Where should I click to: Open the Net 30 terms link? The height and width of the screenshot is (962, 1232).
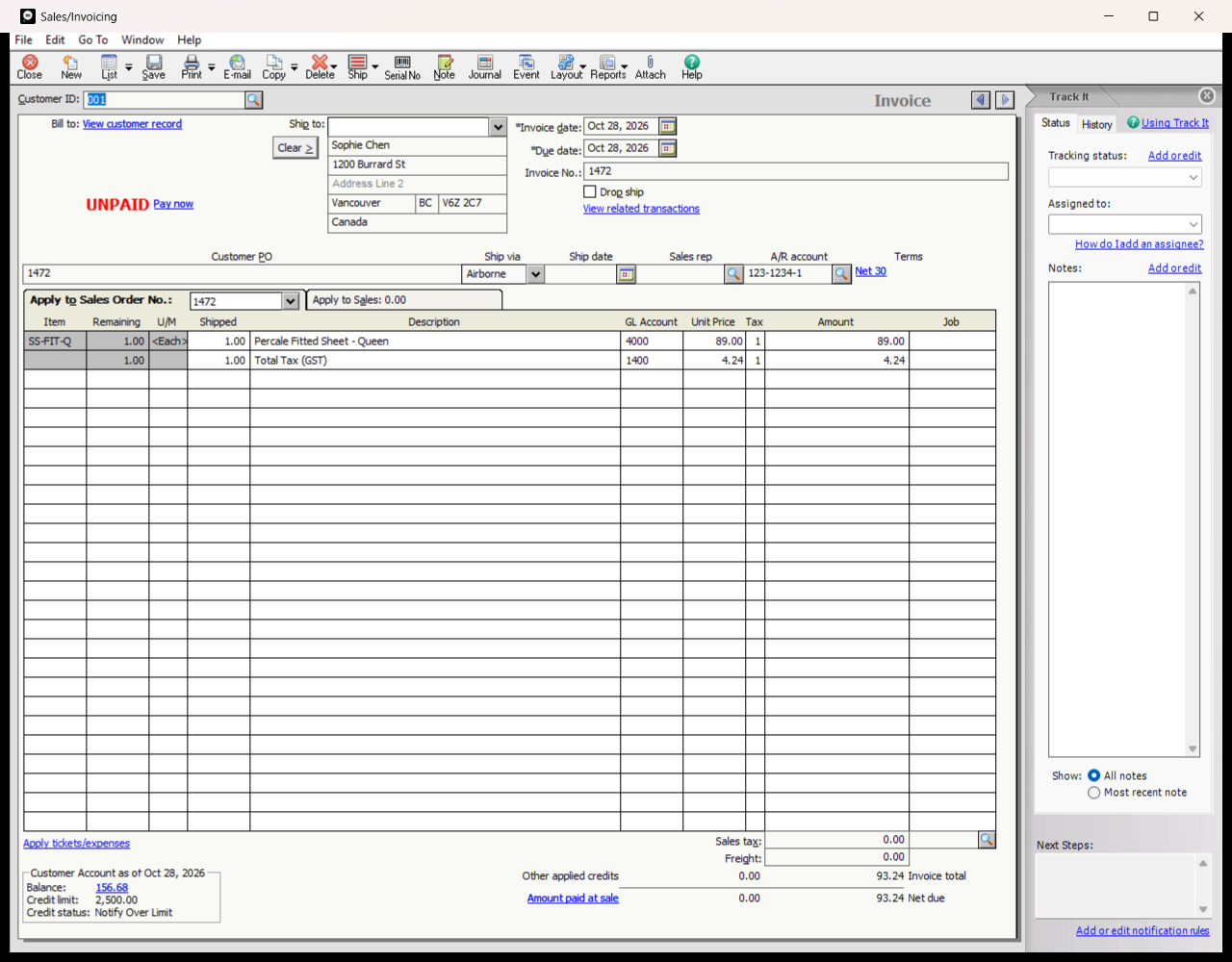coord(871,271)
